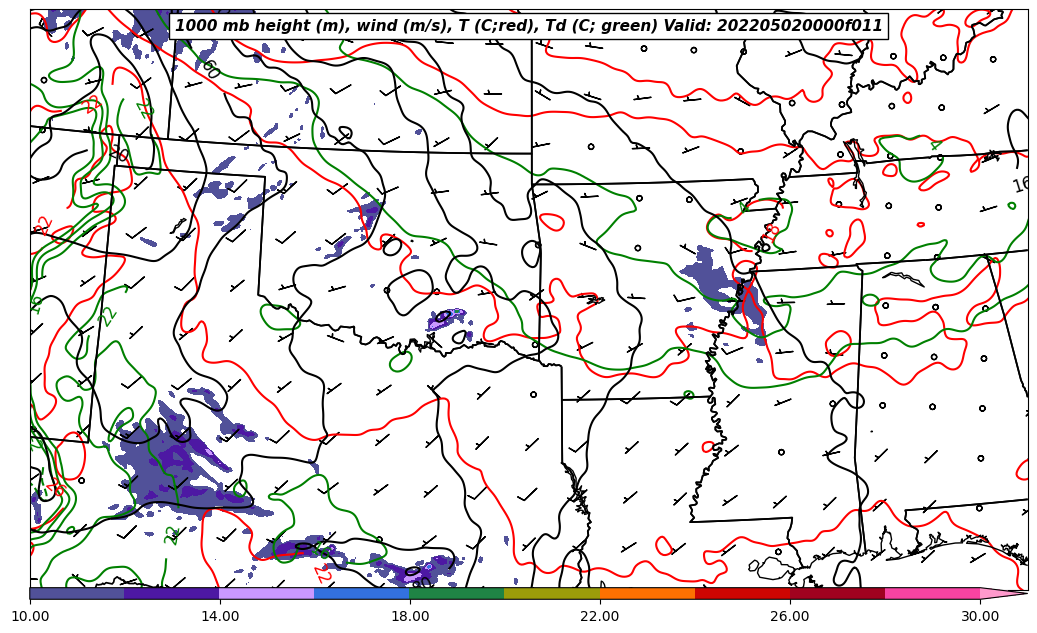Select the dark purple colorbar segment
The width and height of the screenshot is (1037, 633).
(172, 593)
